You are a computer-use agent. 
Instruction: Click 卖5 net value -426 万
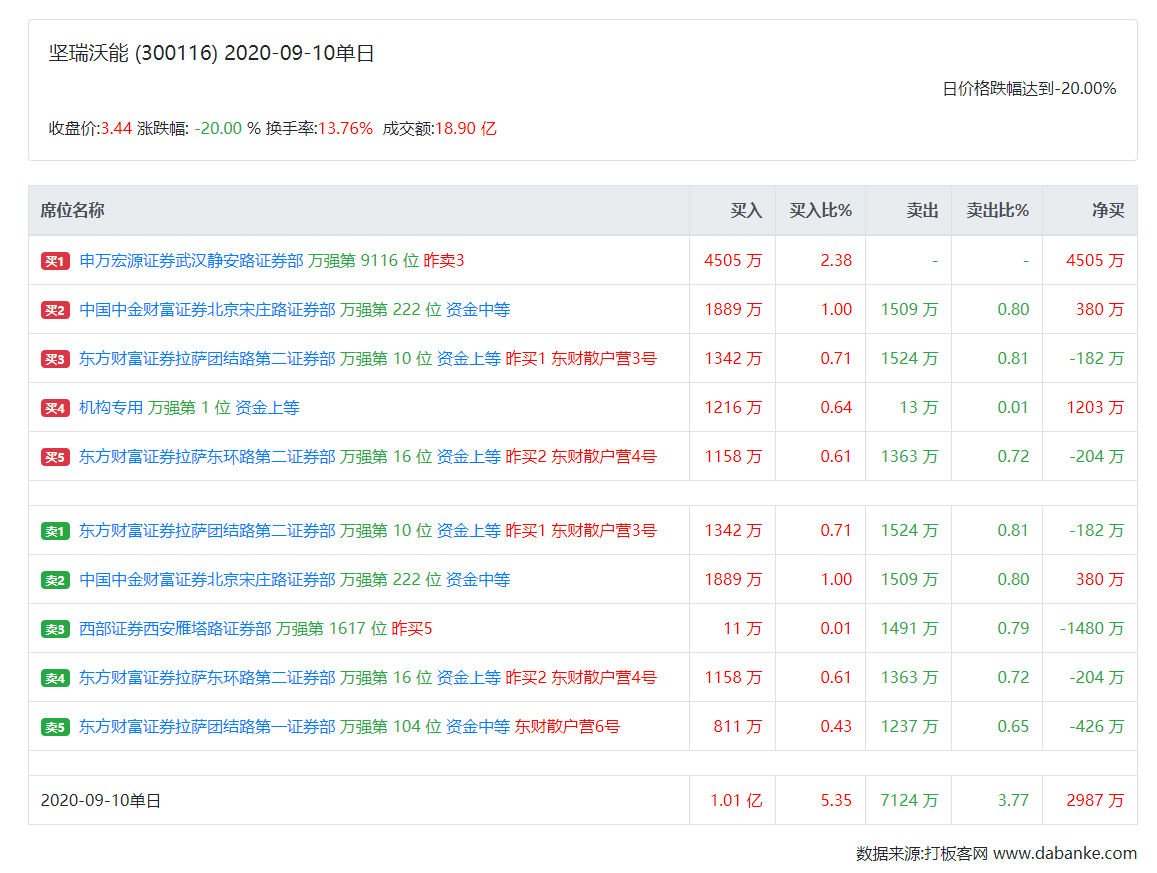point(1096,727)
